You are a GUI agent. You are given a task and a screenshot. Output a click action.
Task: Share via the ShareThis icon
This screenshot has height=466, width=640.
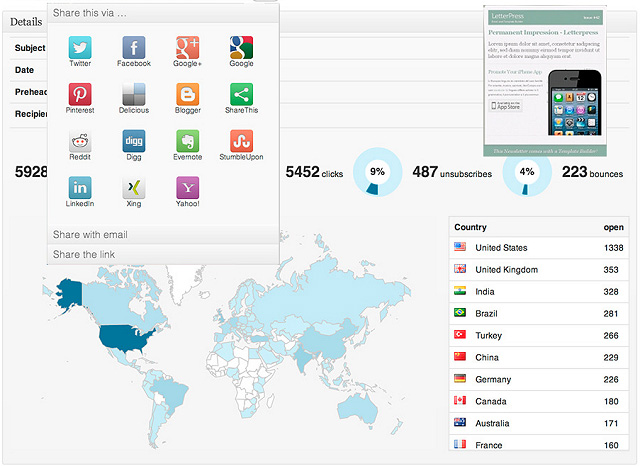[x=241, y=94]
